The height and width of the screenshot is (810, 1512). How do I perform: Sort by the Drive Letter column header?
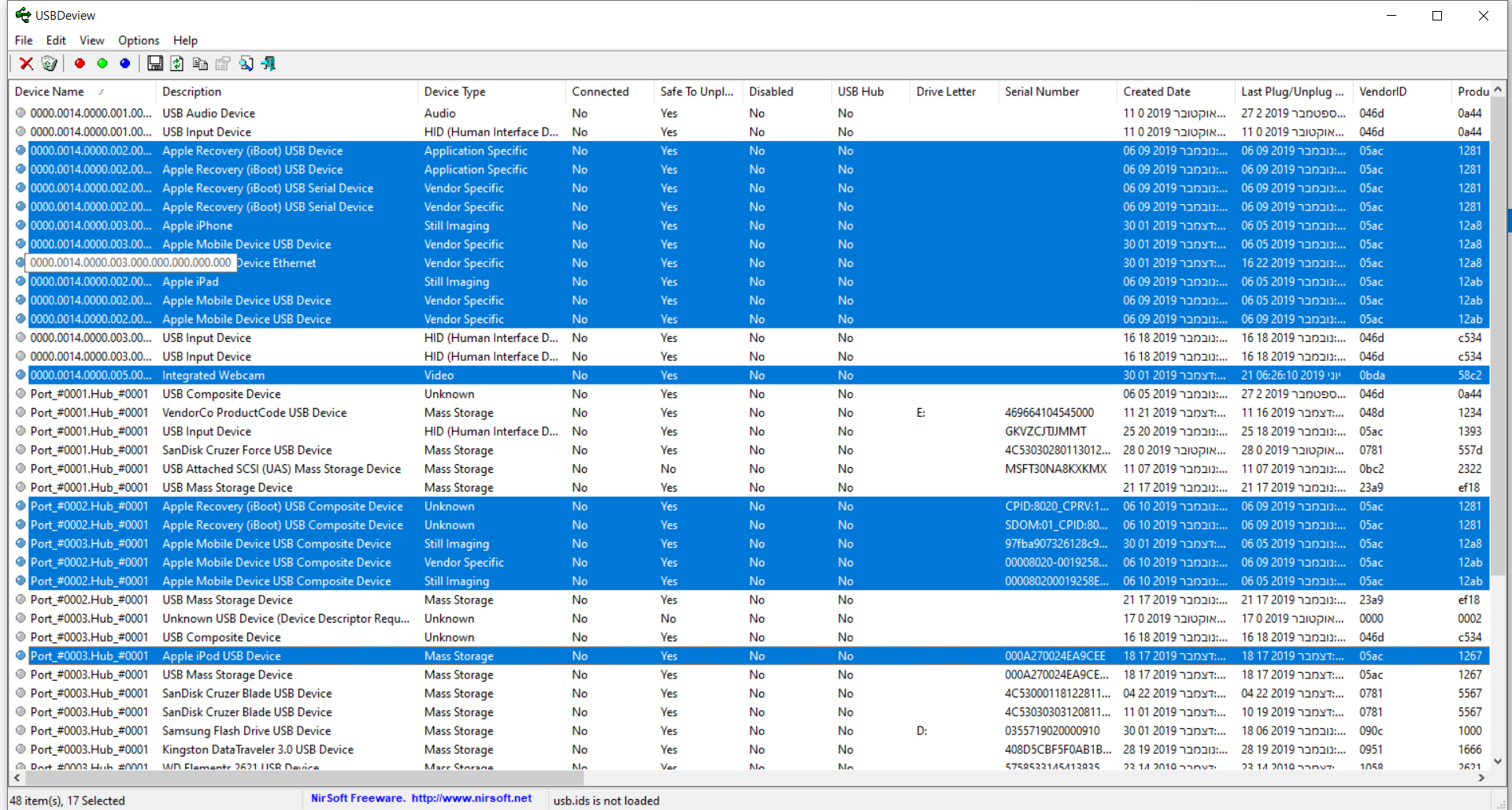pos(954,91)
